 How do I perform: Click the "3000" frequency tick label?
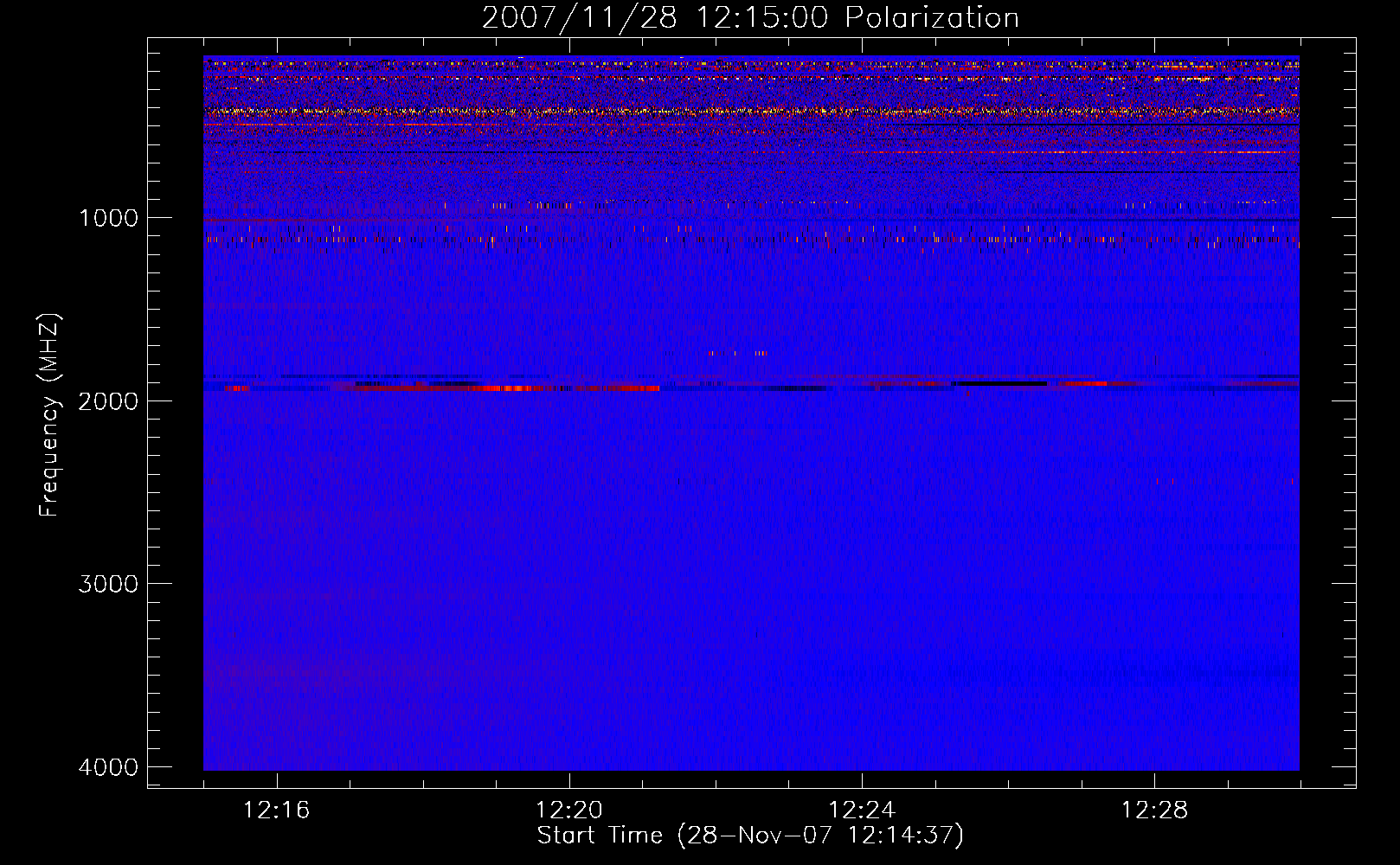click(x=108, y=584)
